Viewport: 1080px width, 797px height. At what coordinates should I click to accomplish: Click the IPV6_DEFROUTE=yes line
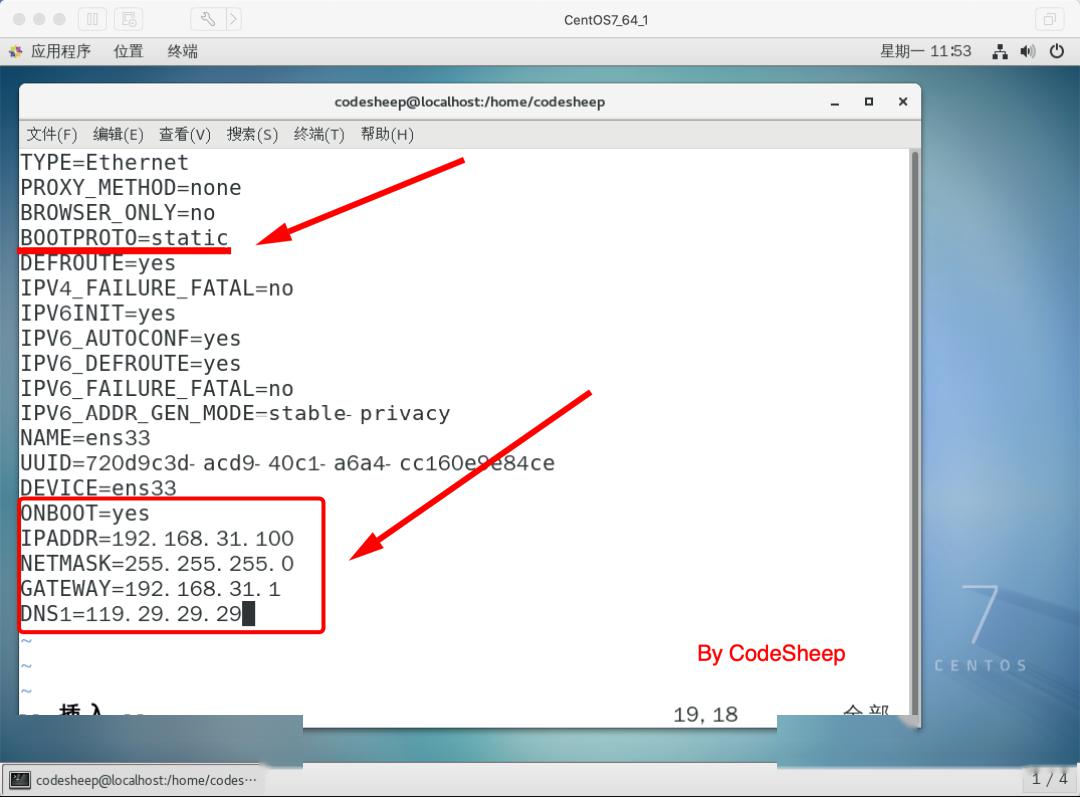point(131,363)
